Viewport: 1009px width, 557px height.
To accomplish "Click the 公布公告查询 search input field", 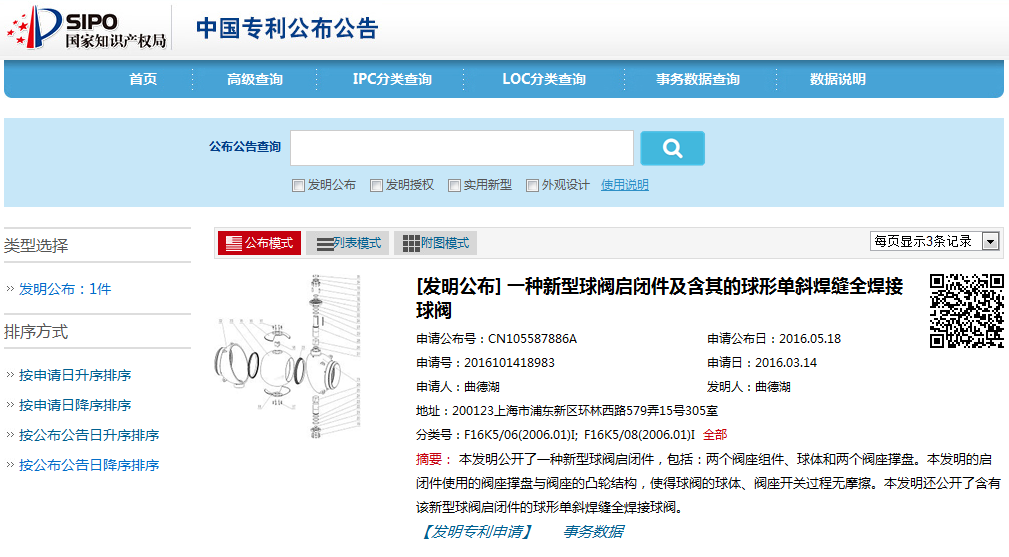I will pyautogui.click(x=461, y=147).
